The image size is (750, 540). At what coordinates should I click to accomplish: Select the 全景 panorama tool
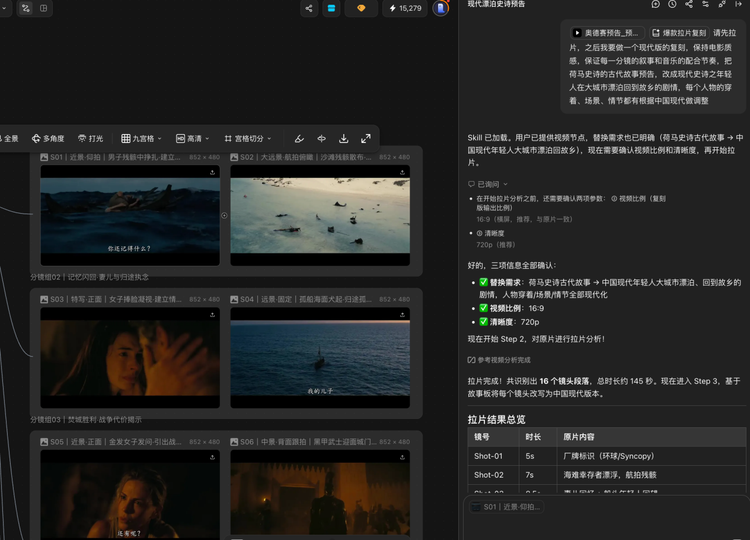point(11,139)
